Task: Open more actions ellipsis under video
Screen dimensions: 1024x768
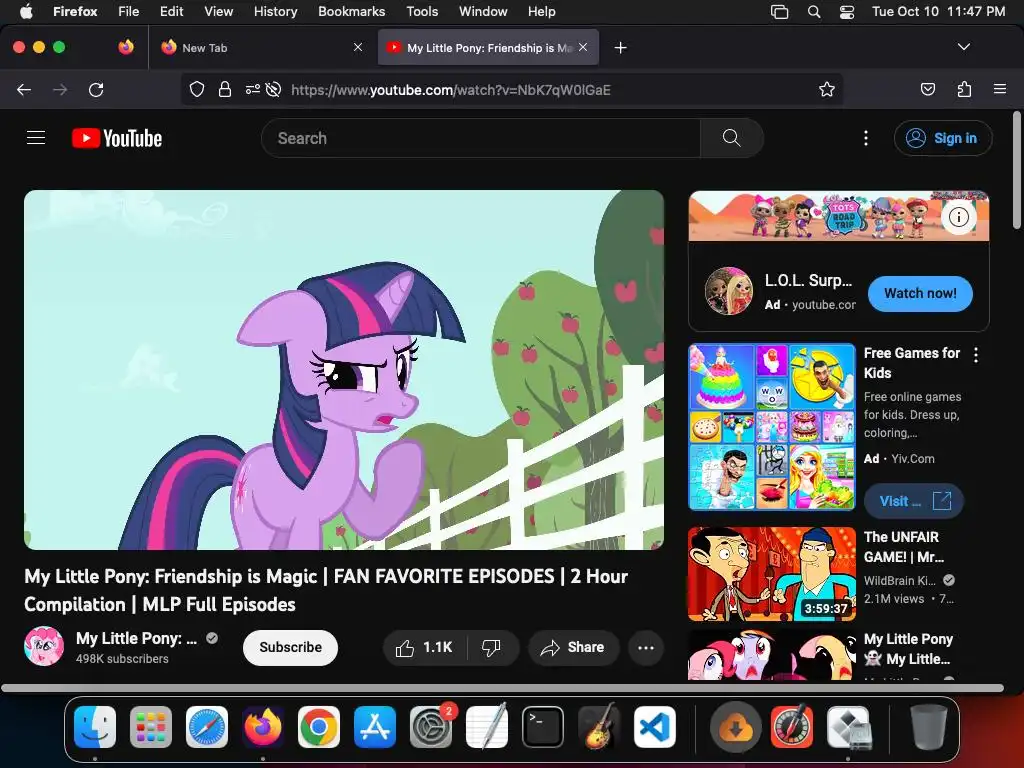Action: coord(646,647)
